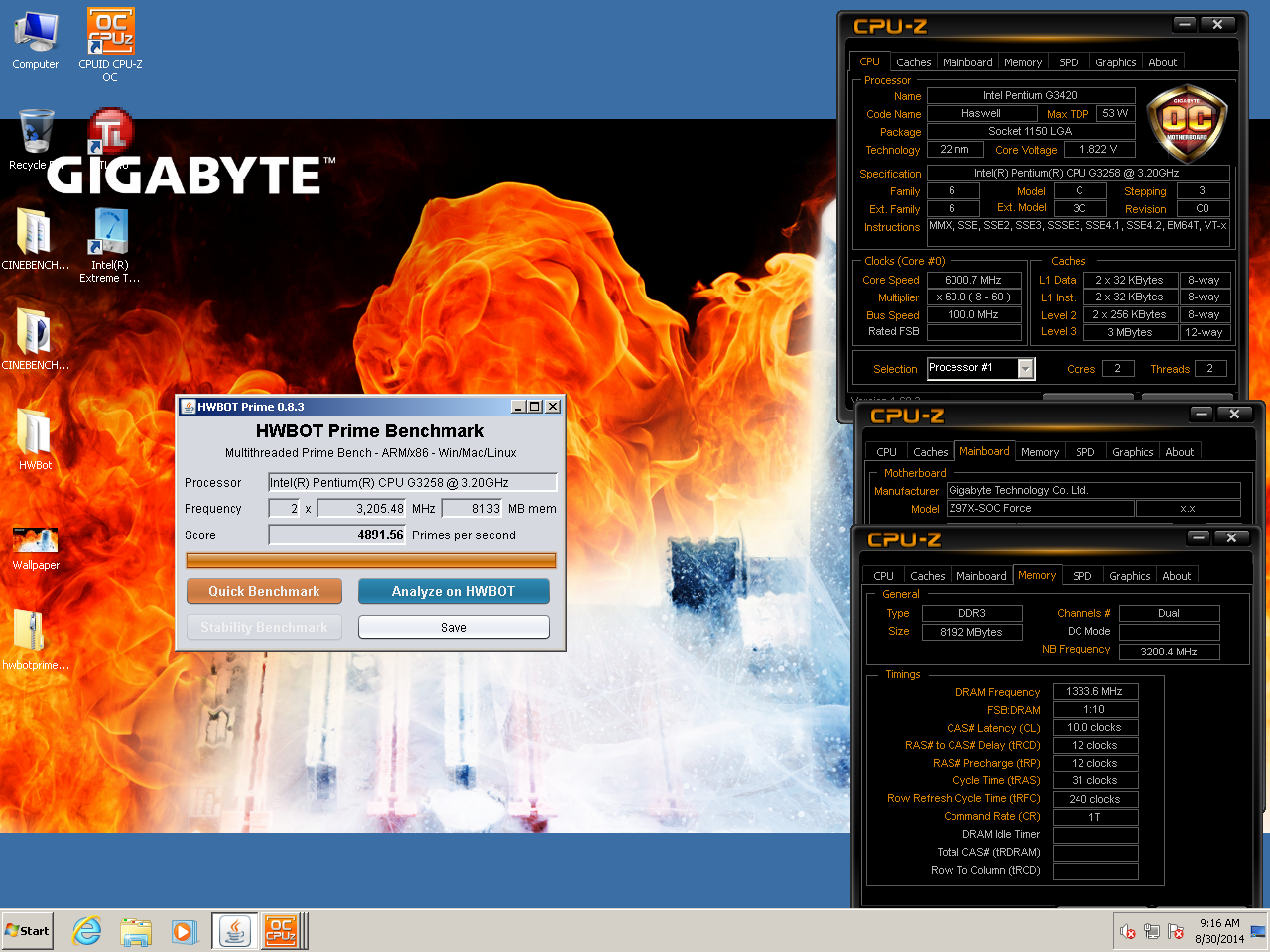The image size is (1270, 952).
Task: Open the first CINEBENCH folder icon
Action: [x=35, y=238]
